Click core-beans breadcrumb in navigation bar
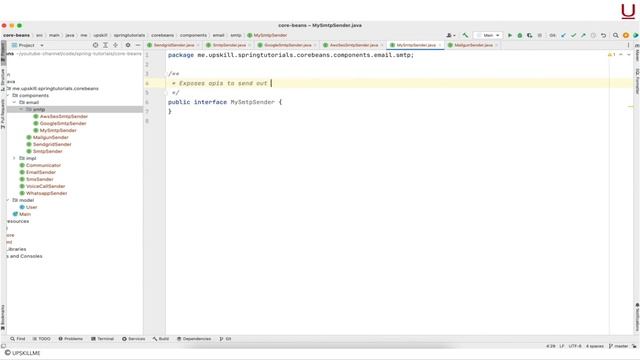Screen dimensions: 640x360 coord(16,36)
